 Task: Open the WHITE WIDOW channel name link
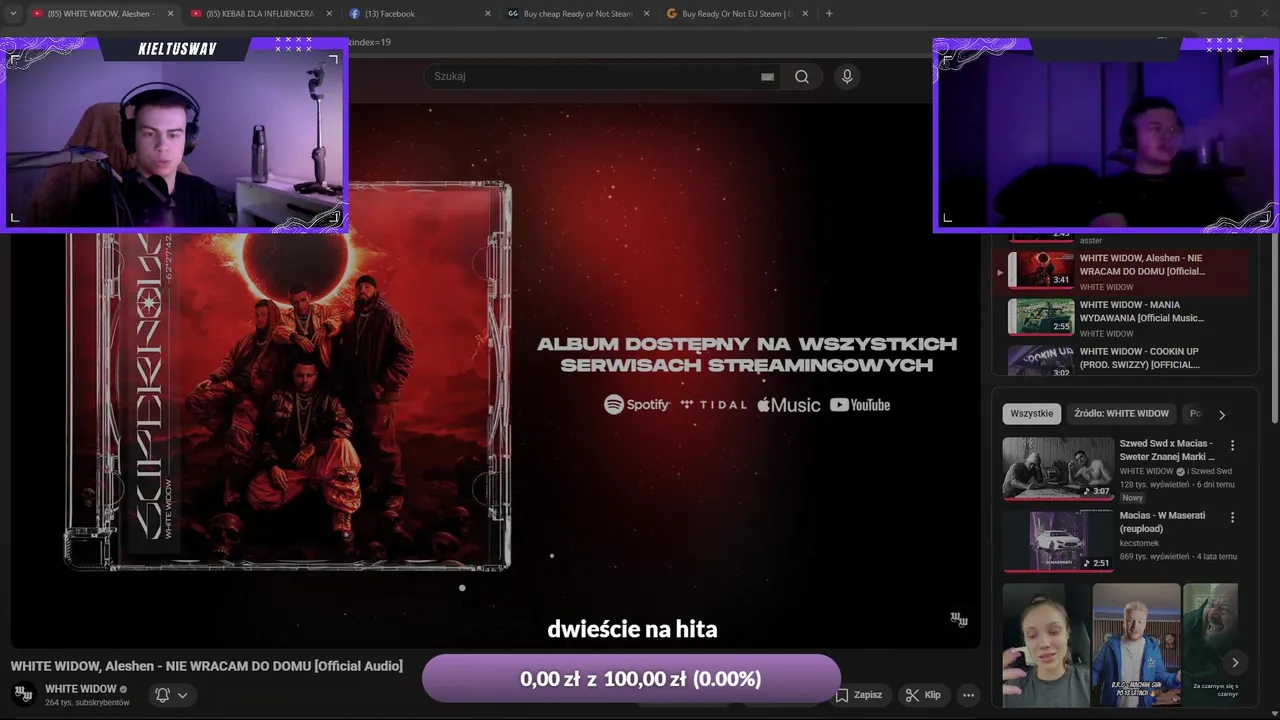80,689
